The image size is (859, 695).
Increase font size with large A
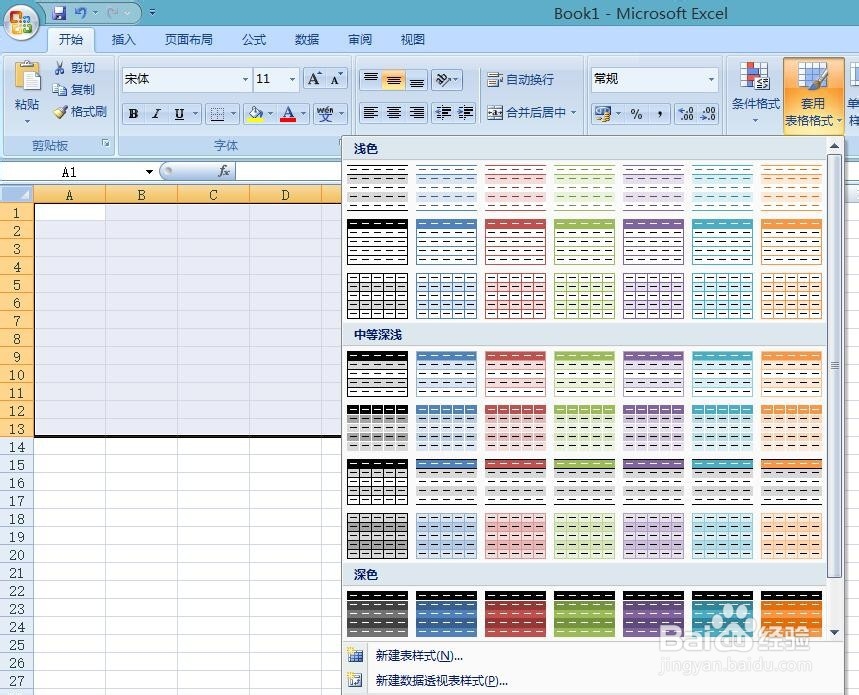click(314, 79)
